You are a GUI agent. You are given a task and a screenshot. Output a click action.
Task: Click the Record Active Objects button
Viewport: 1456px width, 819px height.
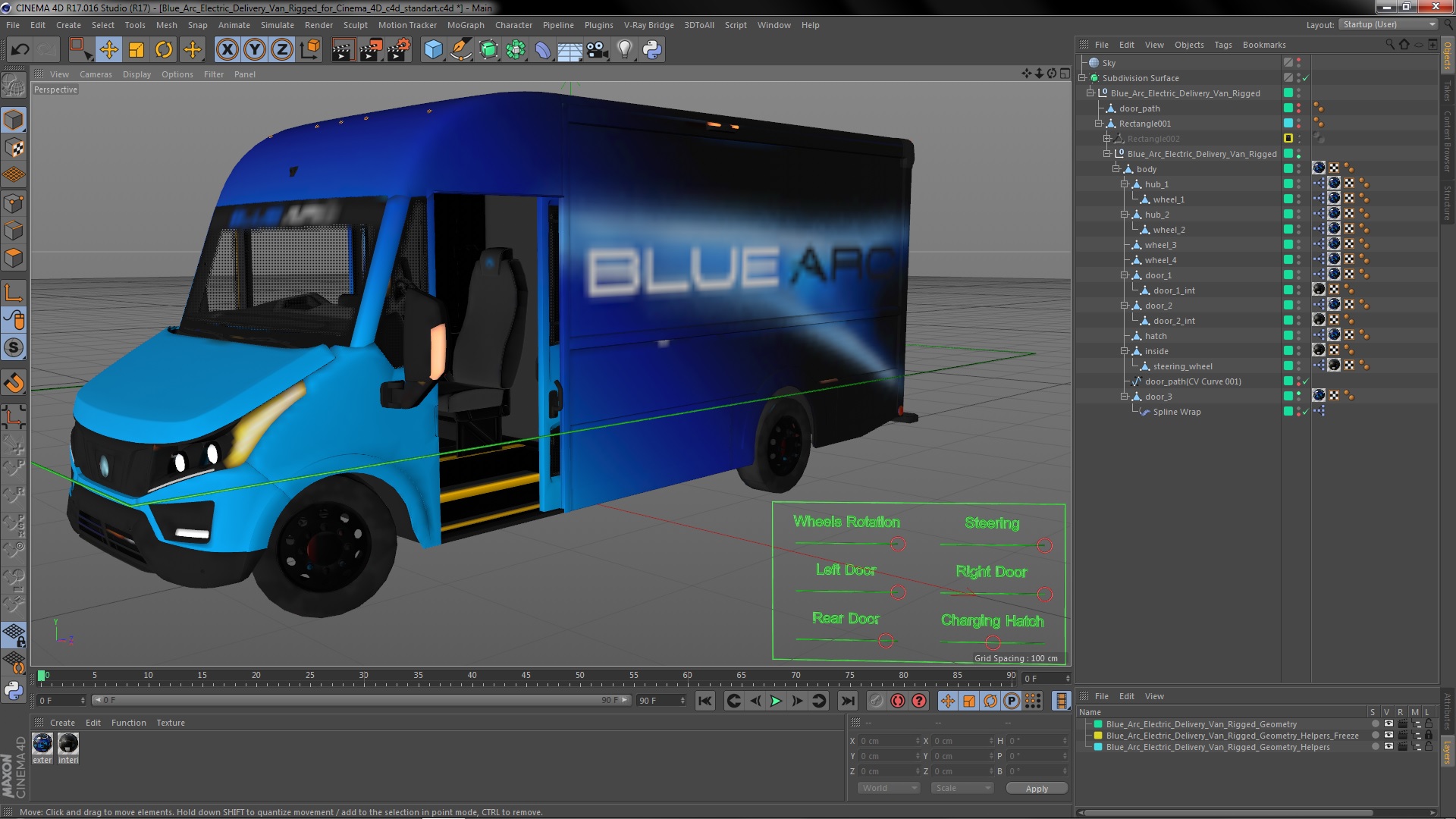click(x=877, y=701)
